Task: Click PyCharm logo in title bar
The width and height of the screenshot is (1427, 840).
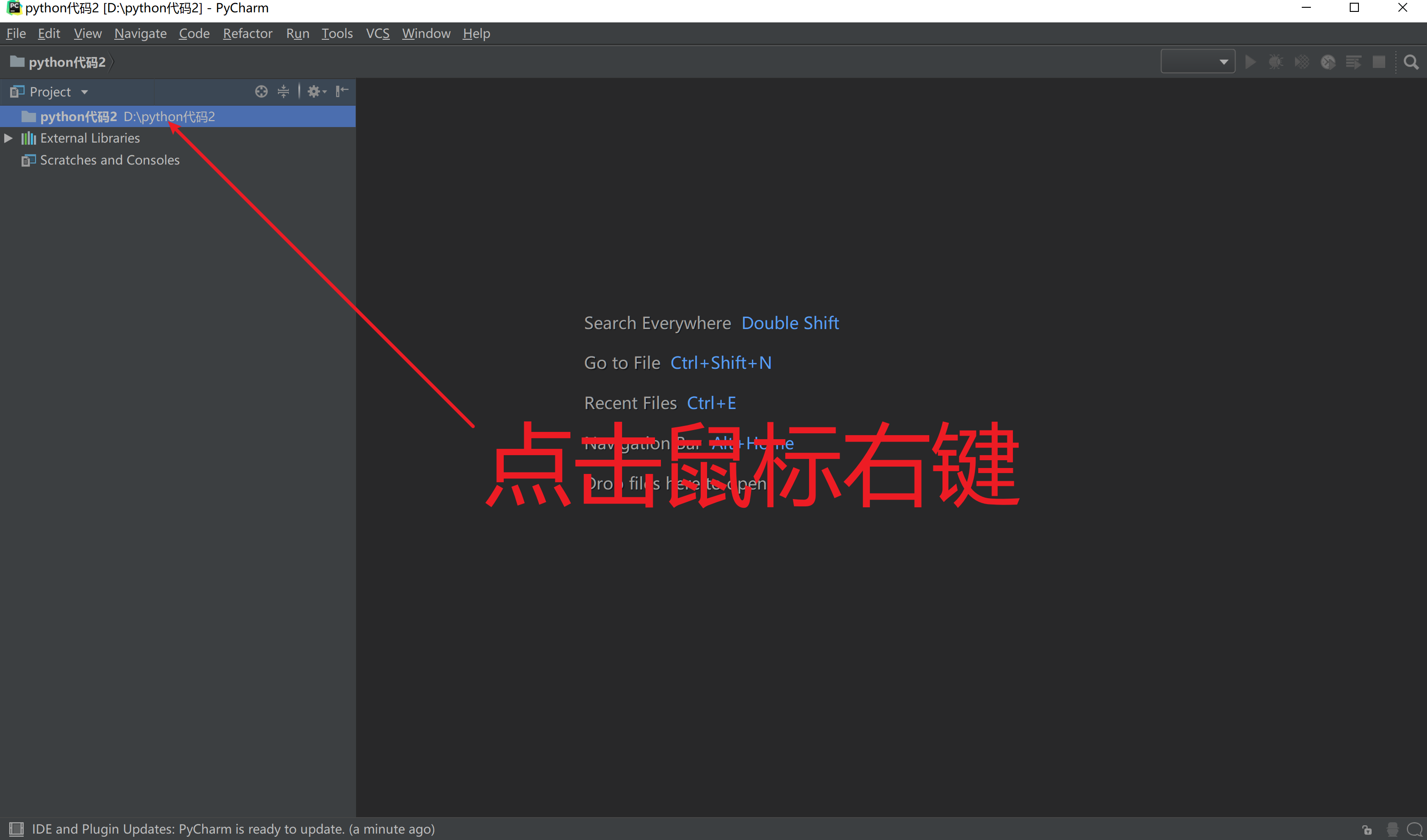Action: coord(14,8)
